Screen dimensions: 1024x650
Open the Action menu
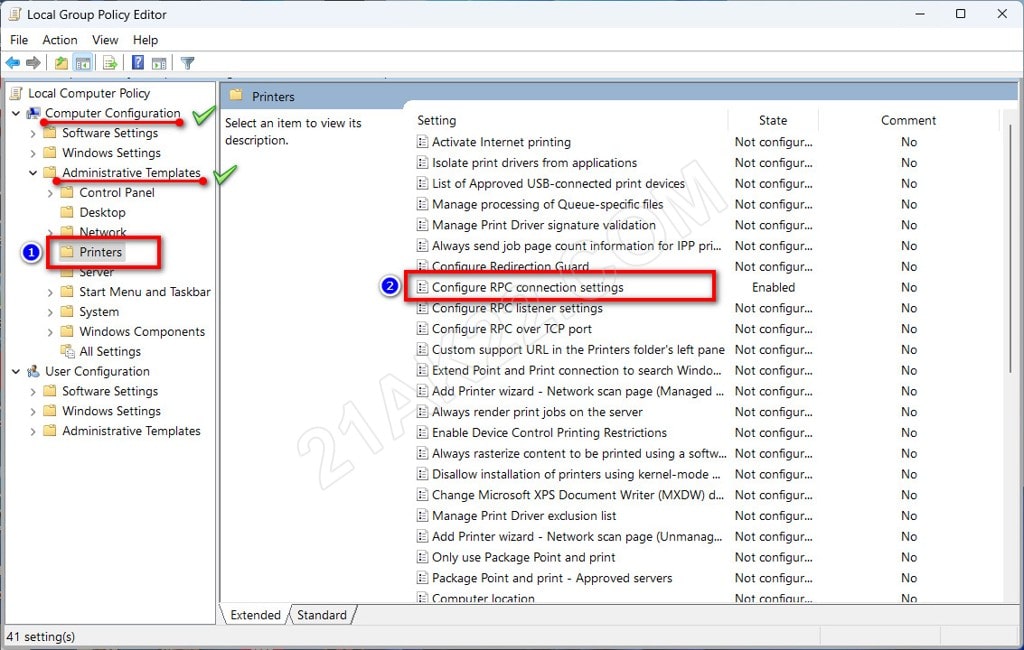[x=59, y=40]
